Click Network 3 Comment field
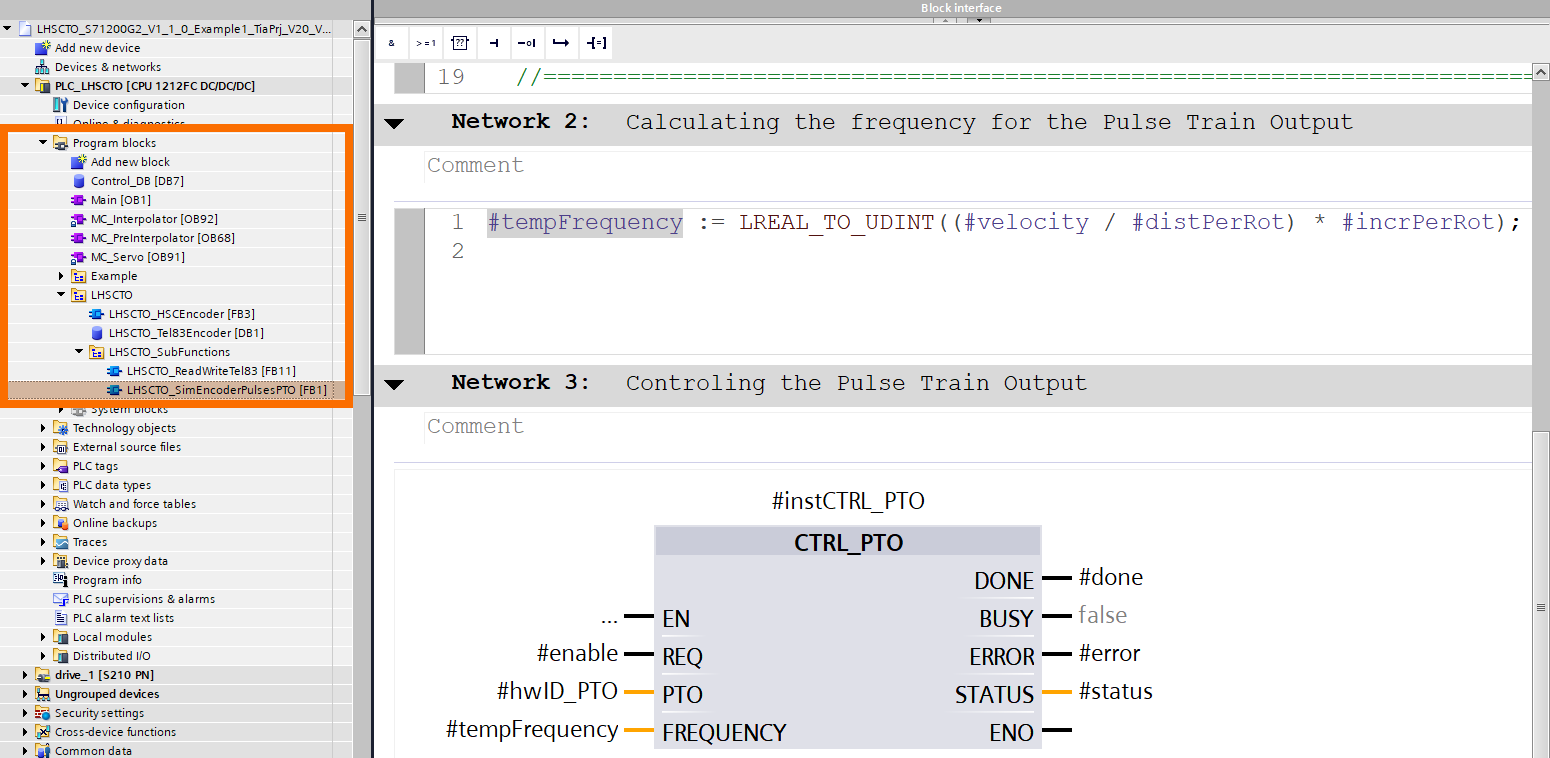This screenshot has height=758, width=1550. pos(978,427)
